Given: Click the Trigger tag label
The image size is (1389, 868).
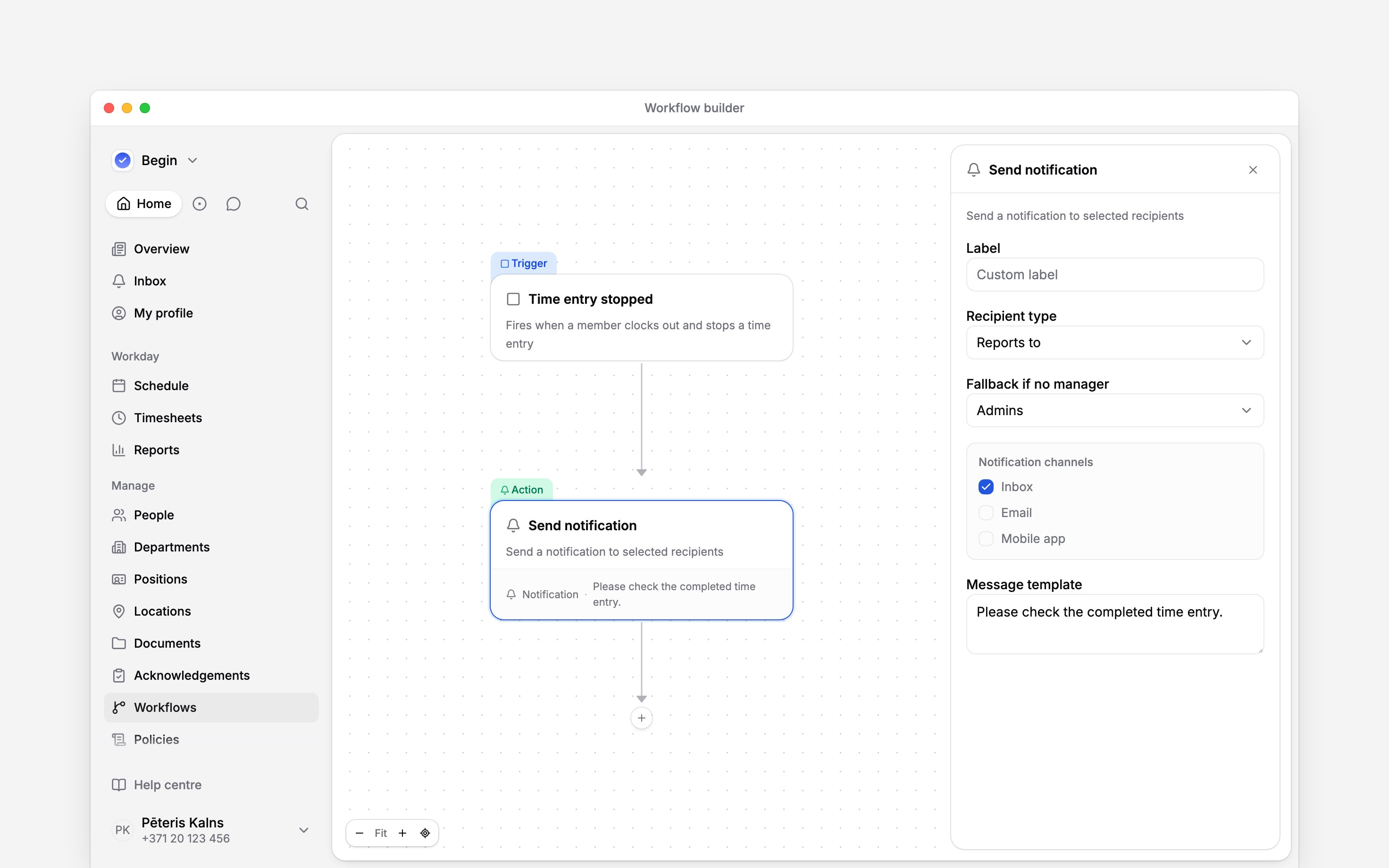Looking at the screenshot, I should coord(523,264).
